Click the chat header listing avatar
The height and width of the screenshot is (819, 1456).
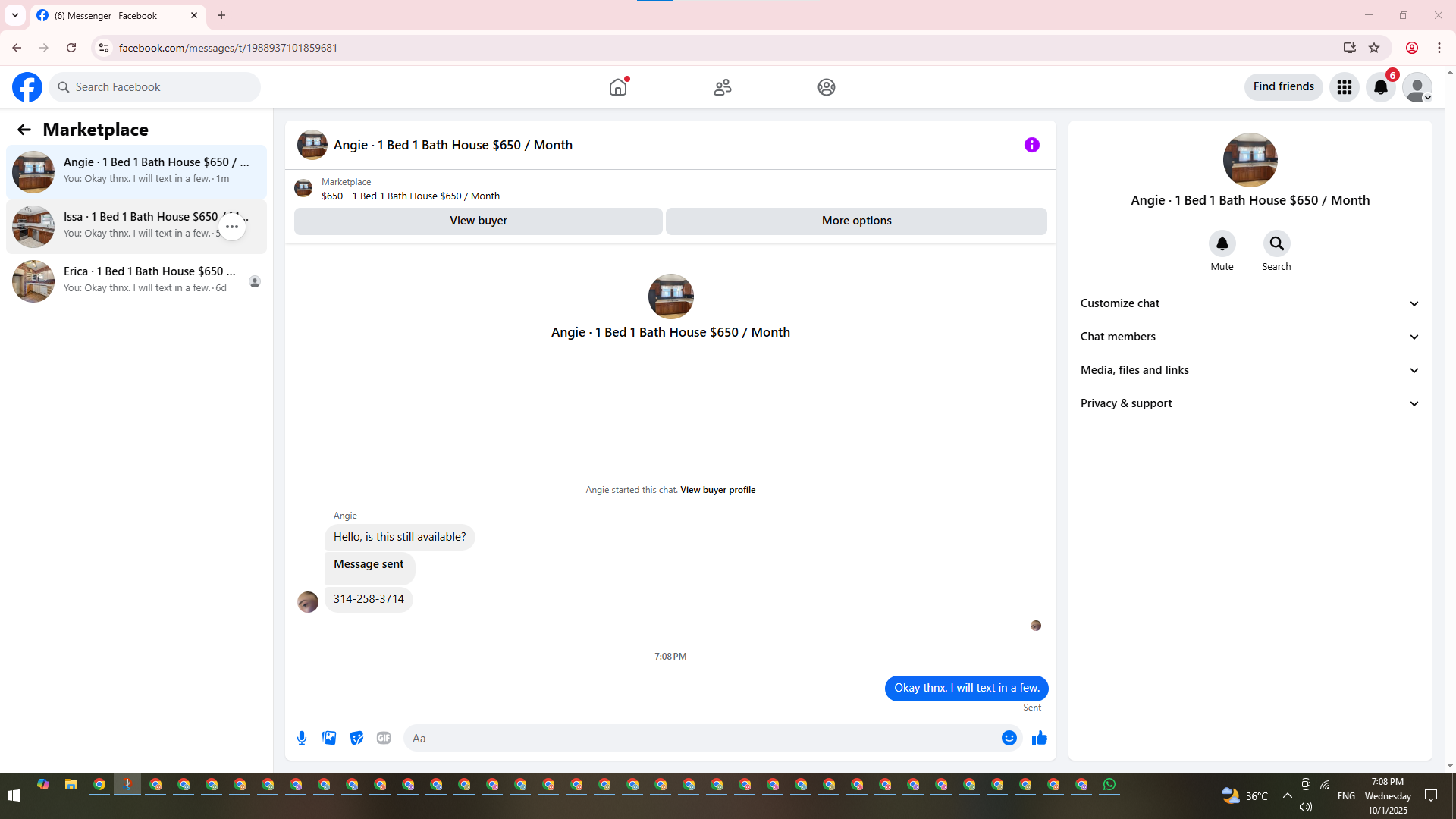point(312,145)
